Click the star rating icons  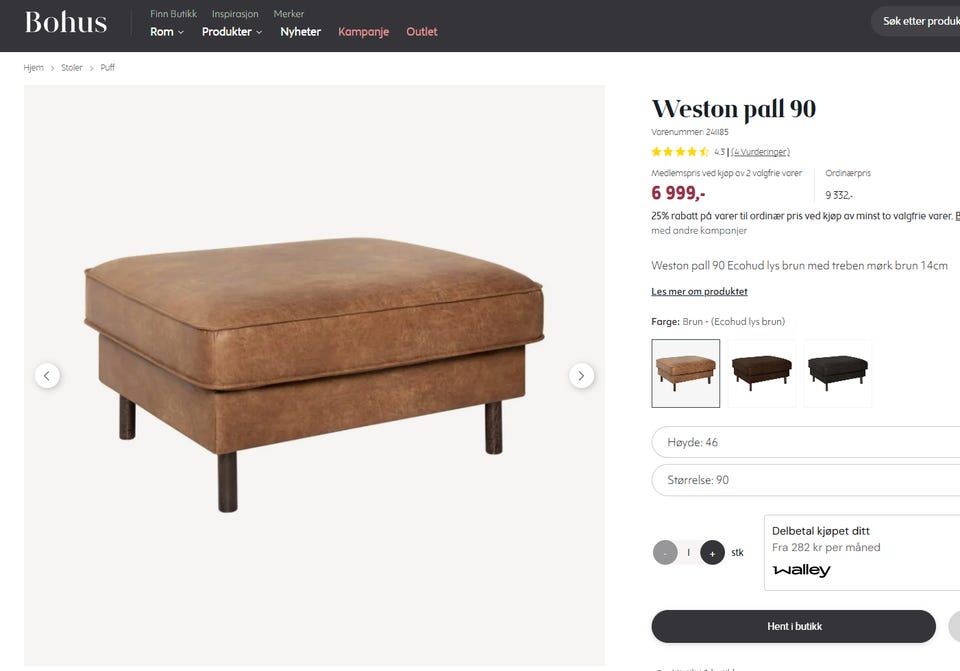pyautogui.click(x=680, y=151)
